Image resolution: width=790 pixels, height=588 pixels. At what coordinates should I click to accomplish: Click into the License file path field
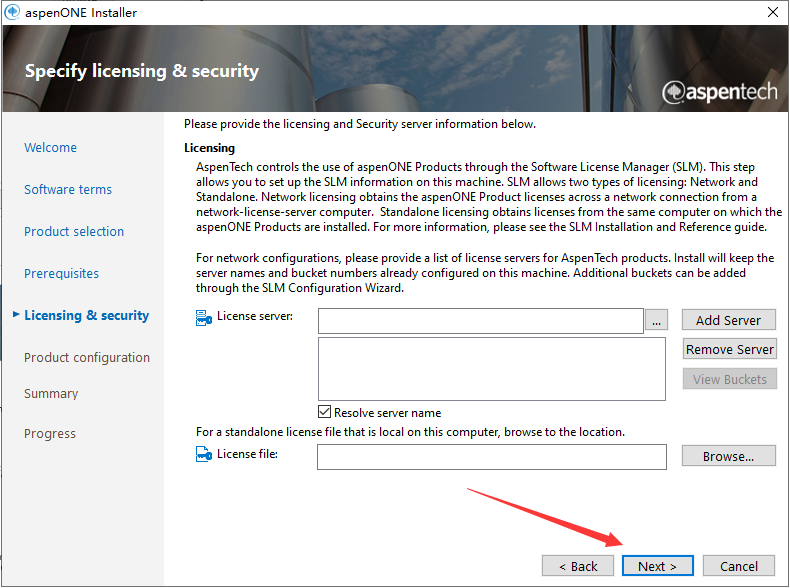coord(491,457)
